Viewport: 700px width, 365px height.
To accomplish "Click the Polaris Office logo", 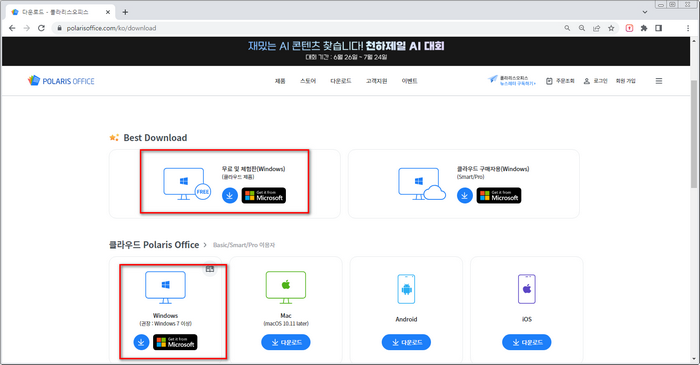I will click(61, 81).
